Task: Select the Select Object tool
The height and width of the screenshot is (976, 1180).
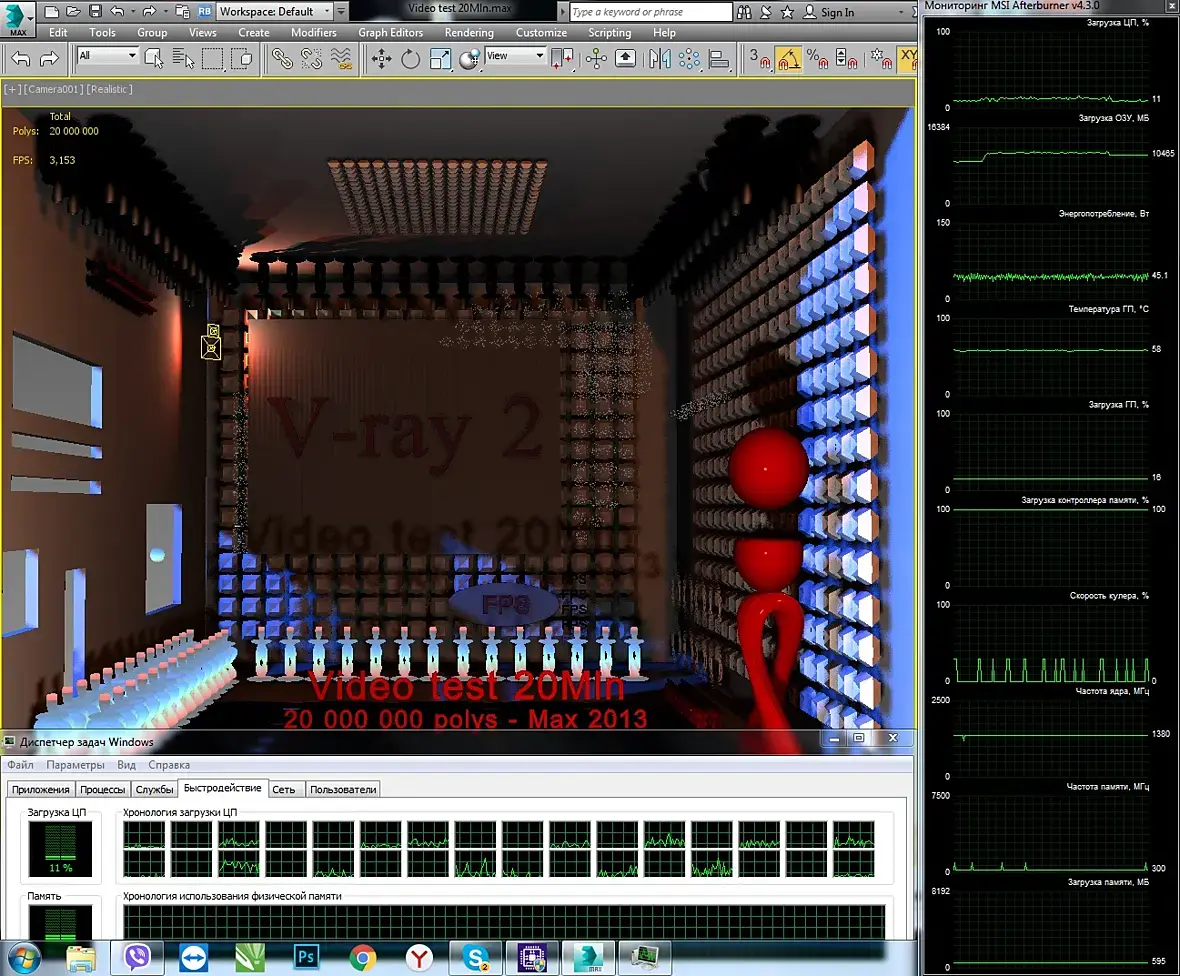Action: 154,59
